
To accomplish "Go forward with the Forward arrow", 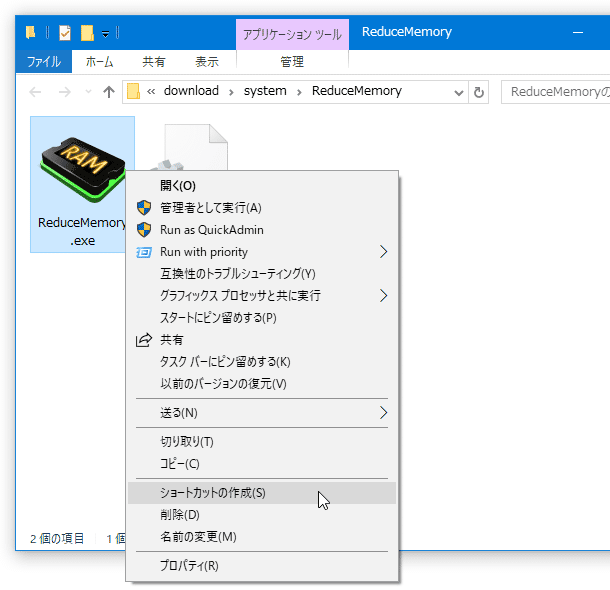I will (x=65, y=92).
